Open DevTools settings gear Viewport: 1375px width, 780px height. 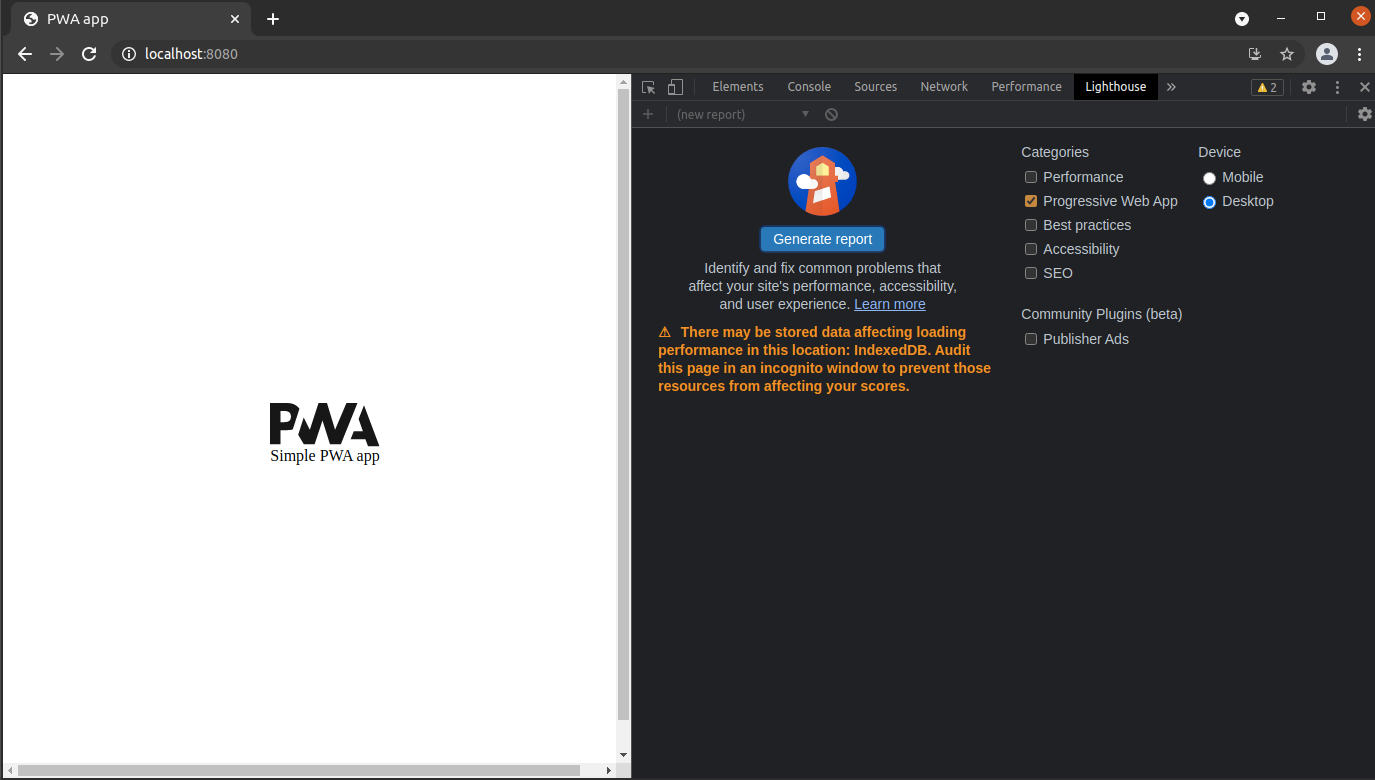1309,87
